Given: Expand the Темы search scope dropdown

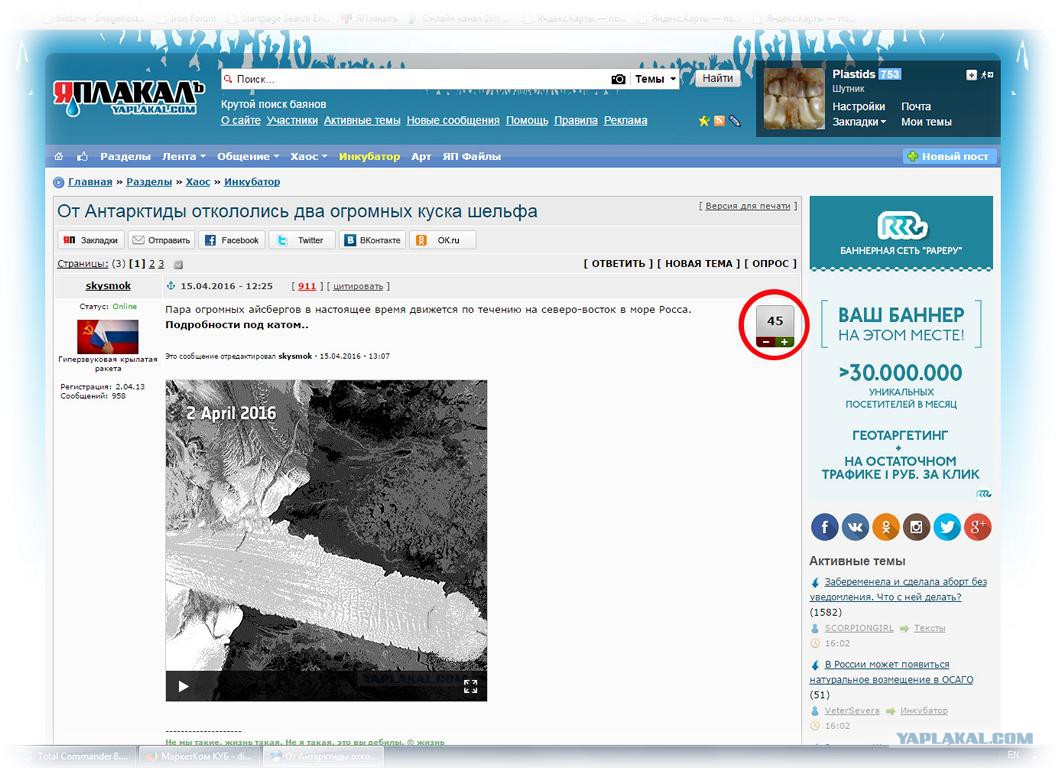Looking at the screenshot, I should [655, 79].
